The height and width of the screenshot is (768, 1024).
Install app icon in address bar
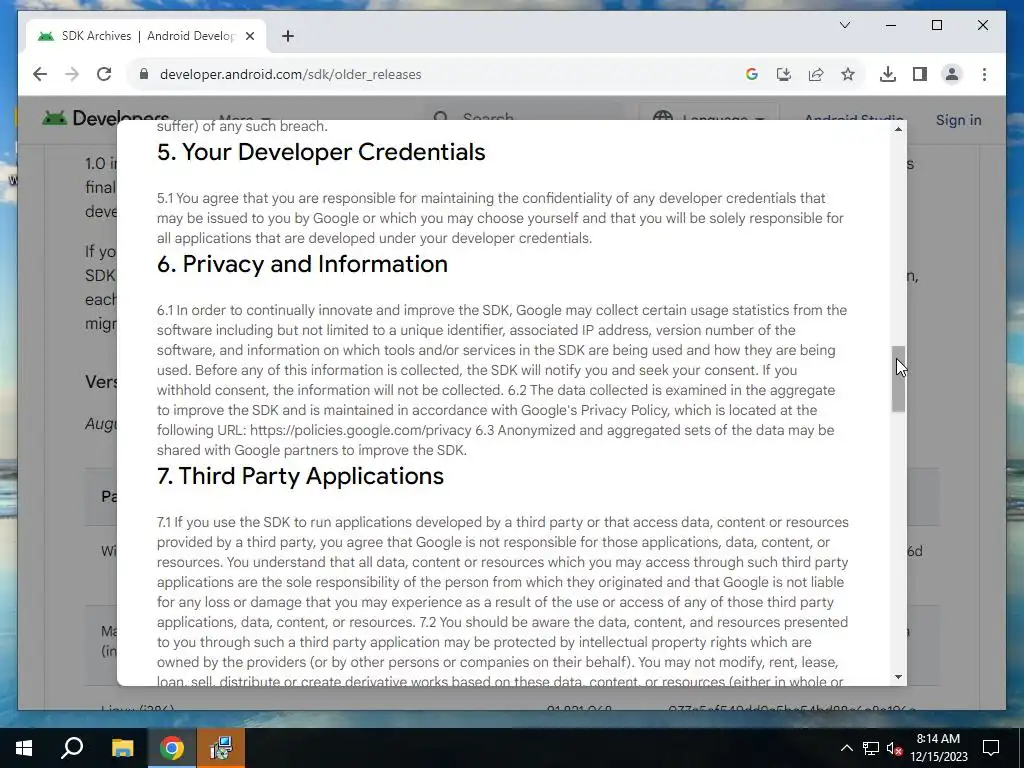(x=784, y=74)
